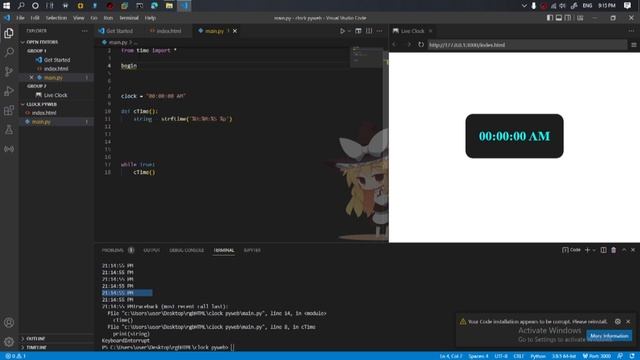Open the Explorer view in activity bar
This screenshot has height=360, width=640.
tap(9, 33)
